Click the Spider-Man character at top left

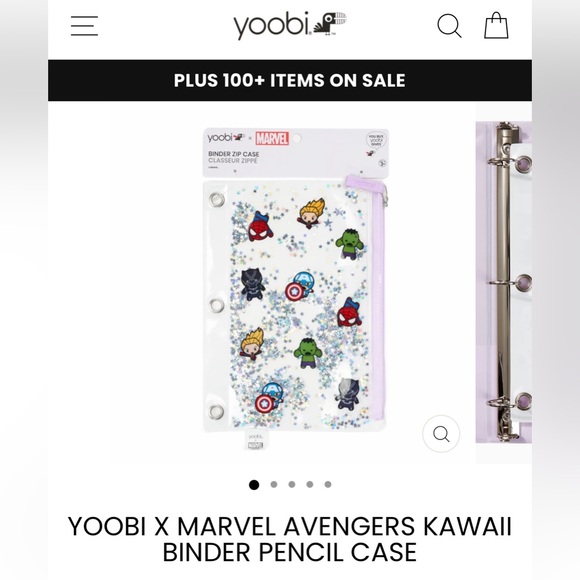pyautogui.click(x=260, y=227)
